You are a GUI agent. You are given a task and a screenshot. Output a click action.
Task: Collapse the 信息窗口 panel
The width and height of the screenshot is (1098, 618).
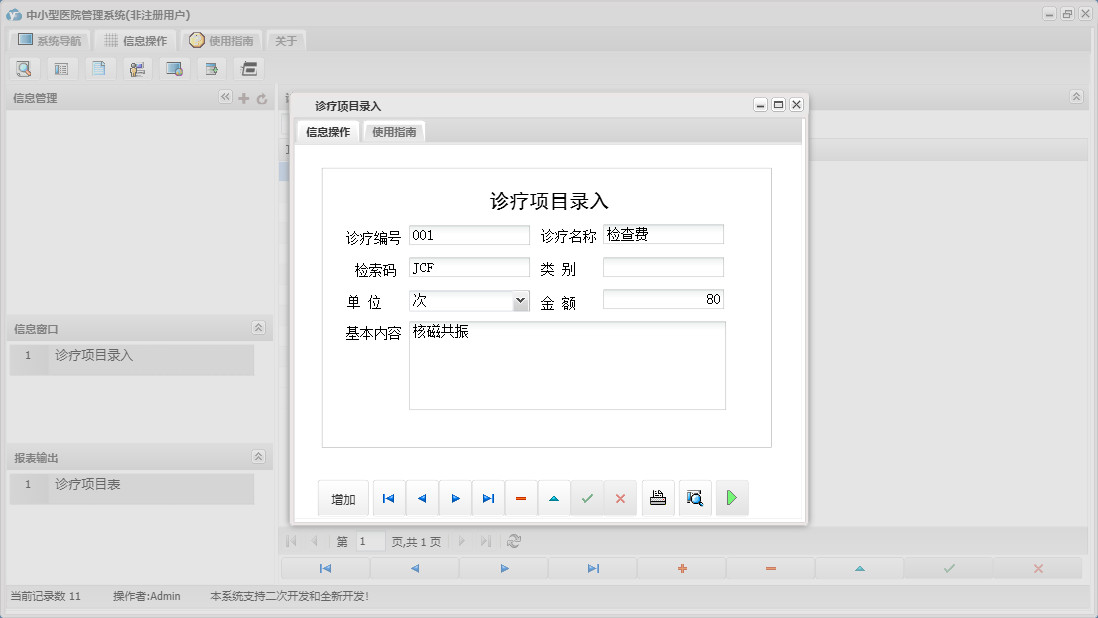pos(258,327)
